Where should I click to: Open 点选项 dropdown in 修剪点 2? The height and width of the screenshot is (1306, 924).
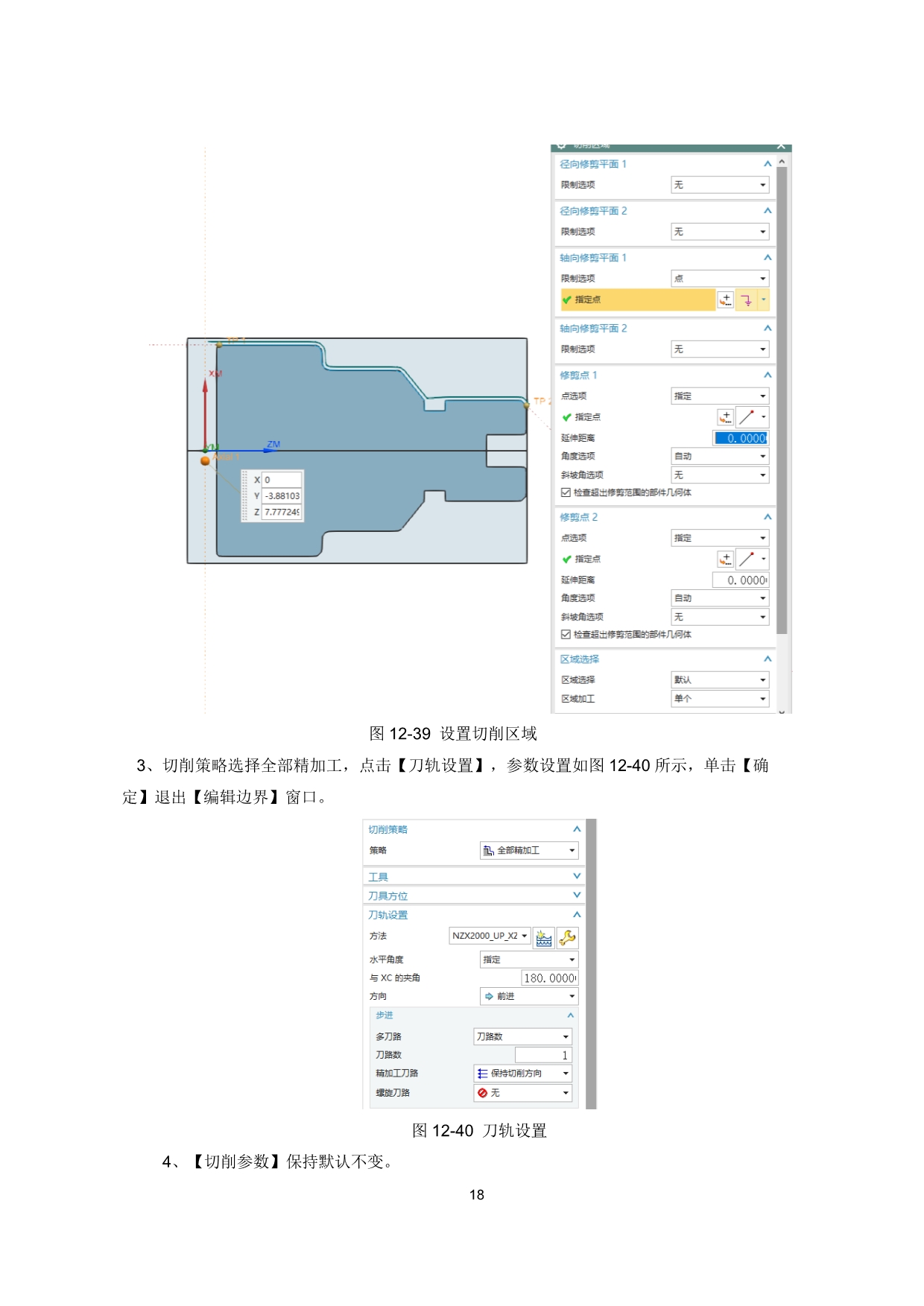[720, 538]
